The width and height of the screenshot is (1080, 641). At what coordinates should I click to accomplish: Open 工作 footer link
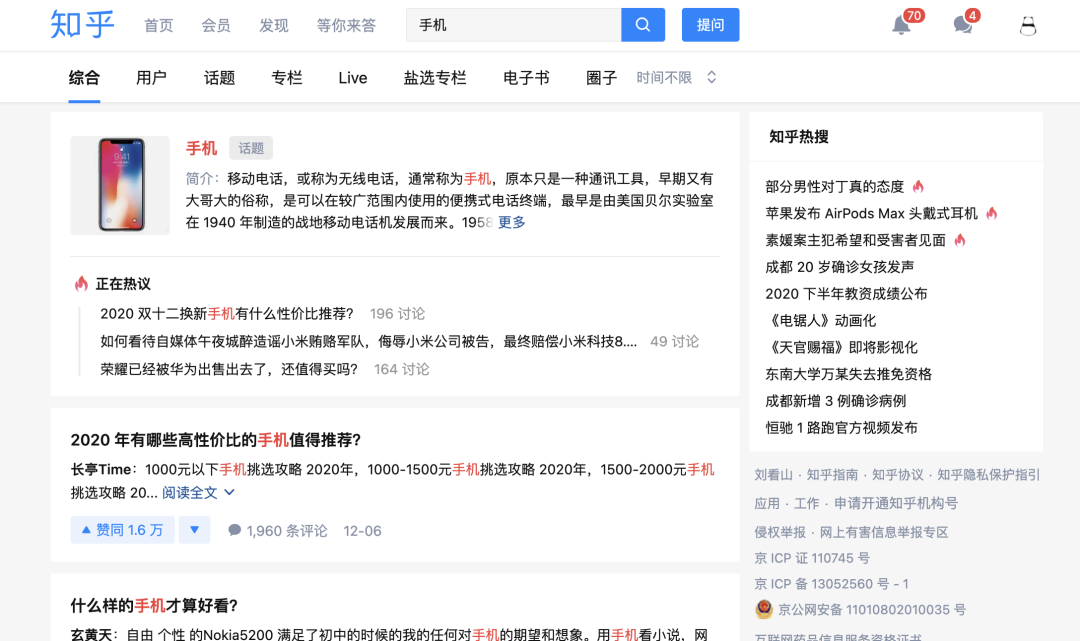coord(807,503)
